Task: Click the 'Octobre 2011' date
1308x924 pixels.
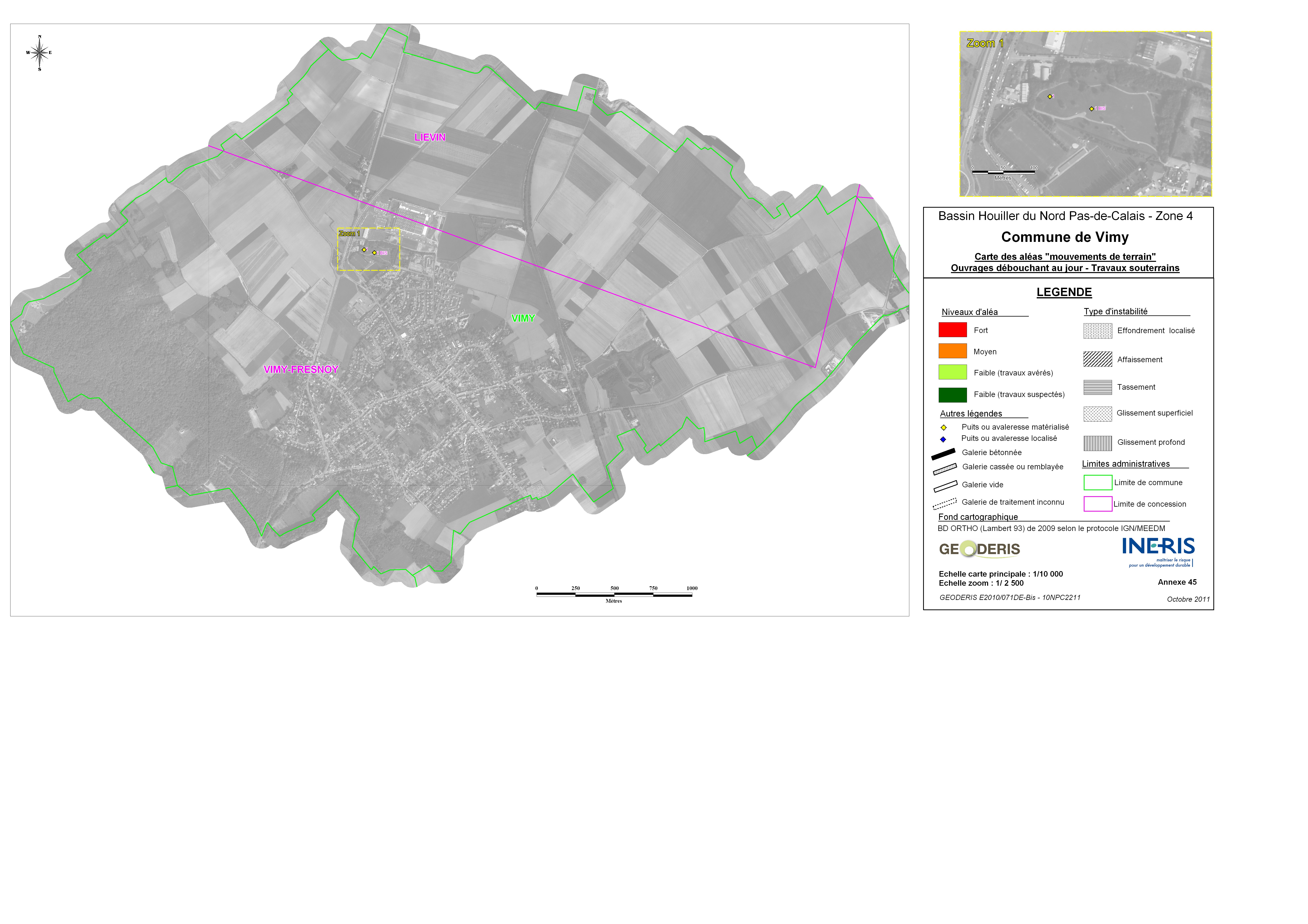Action: [x=1188, y=599]
